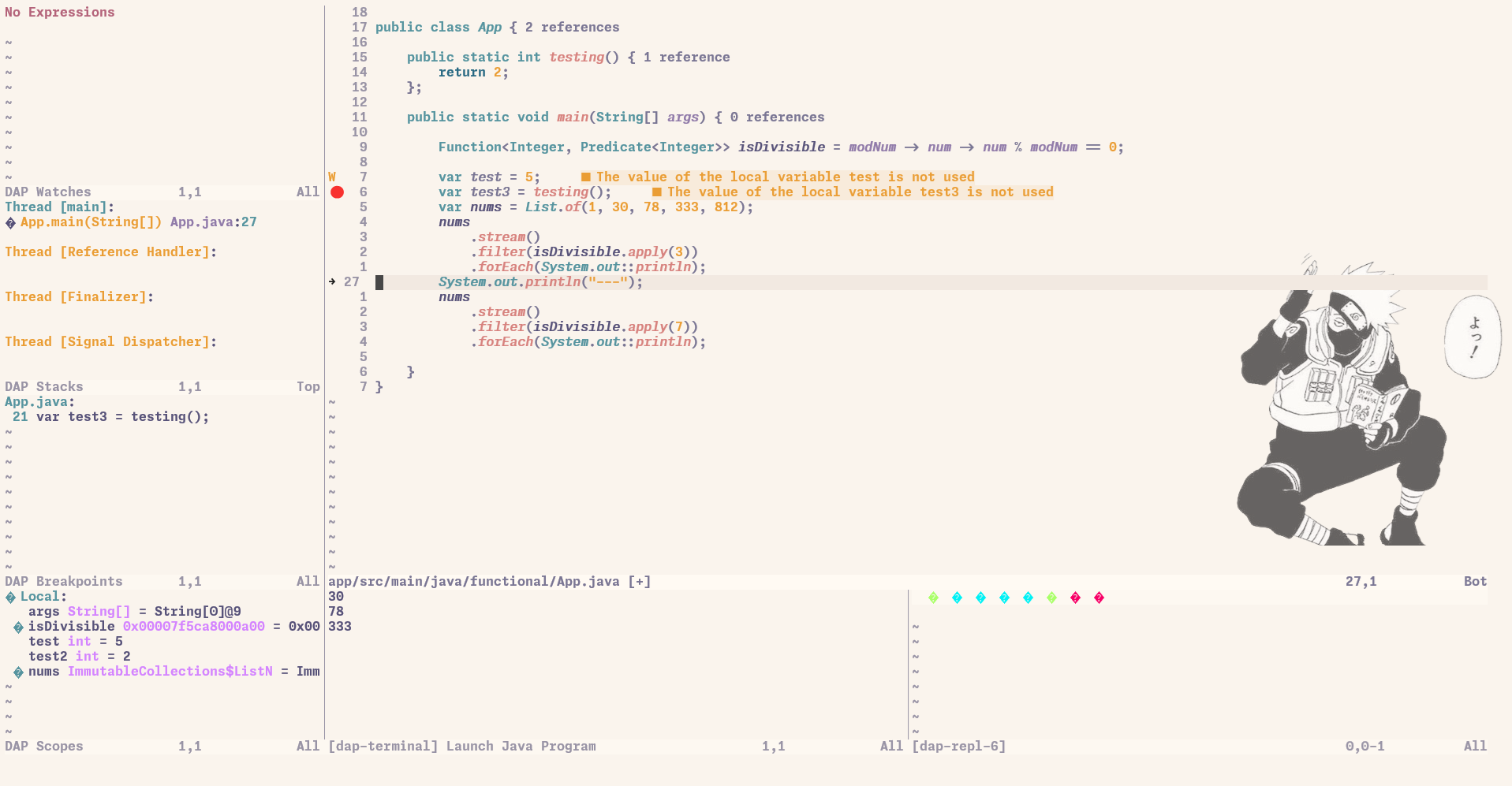Click the current-line arrow at line 27
Screen dimensions: 1512x786
click(332, 281)
